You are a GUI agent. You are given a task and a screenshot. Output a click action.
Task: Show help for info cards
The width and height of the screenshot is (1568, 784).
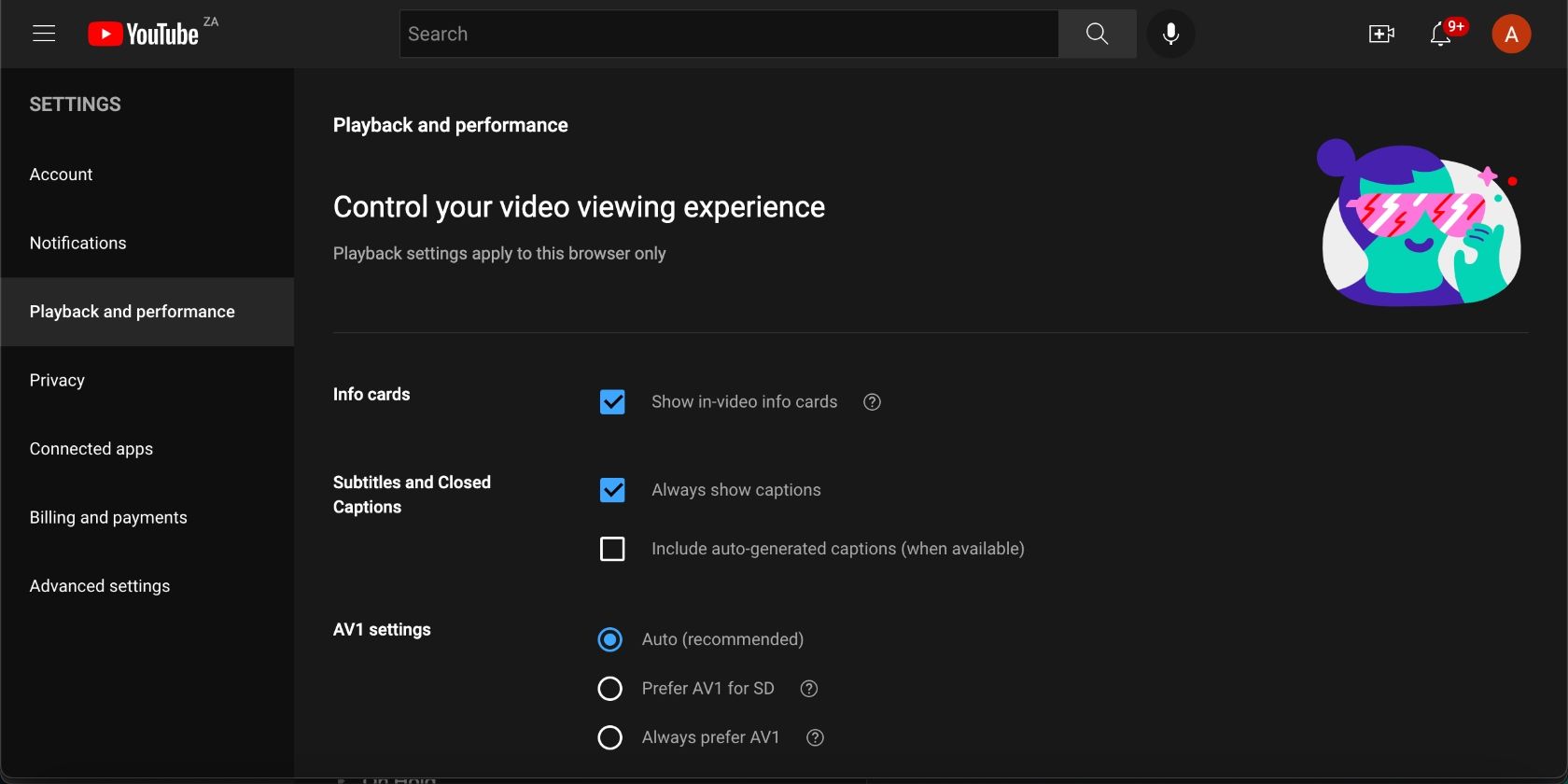872,402
